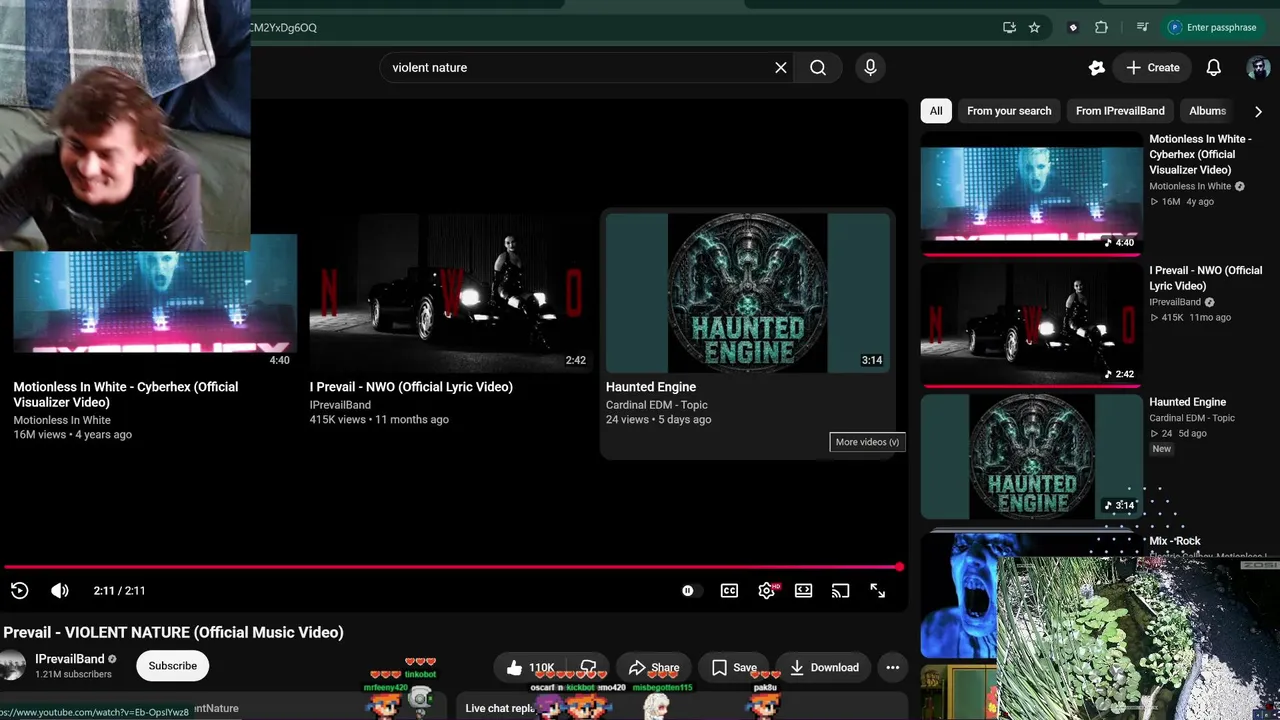1280x720 pixels.
Task: Replay the video with the replay button
Action: point(19,591)
